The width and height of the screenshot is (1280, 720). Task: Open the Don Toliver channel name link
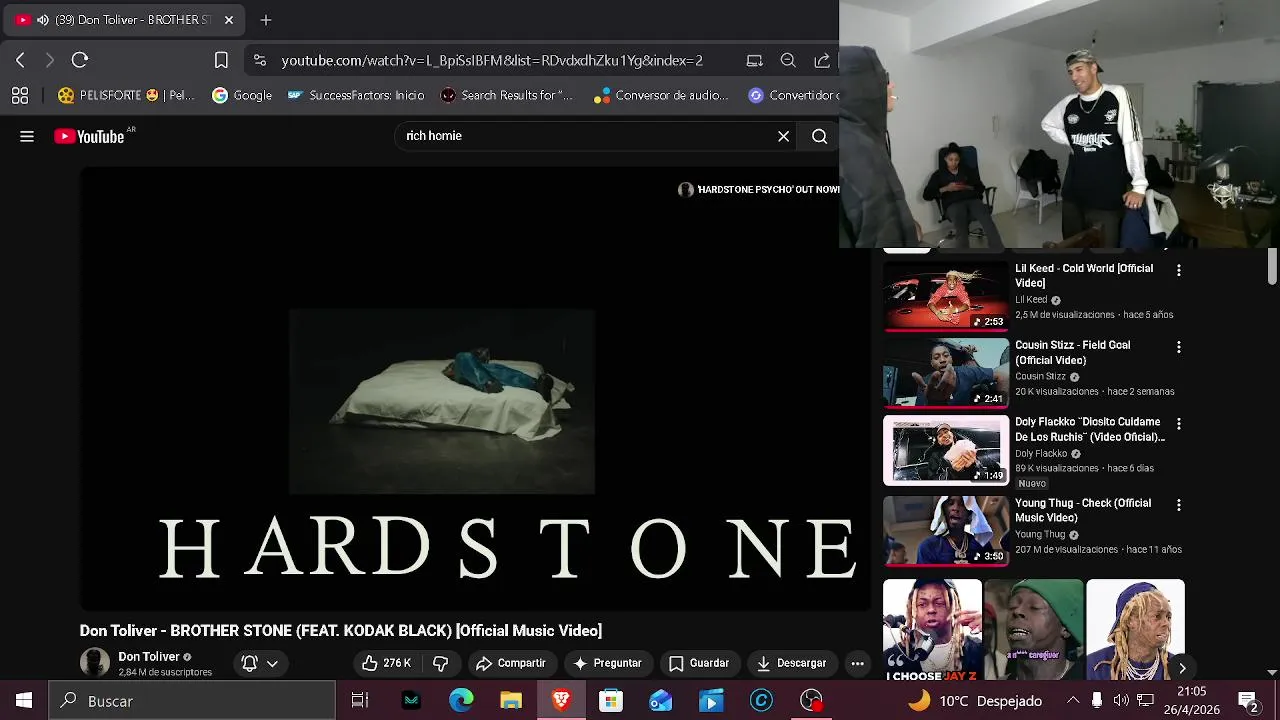148,657
